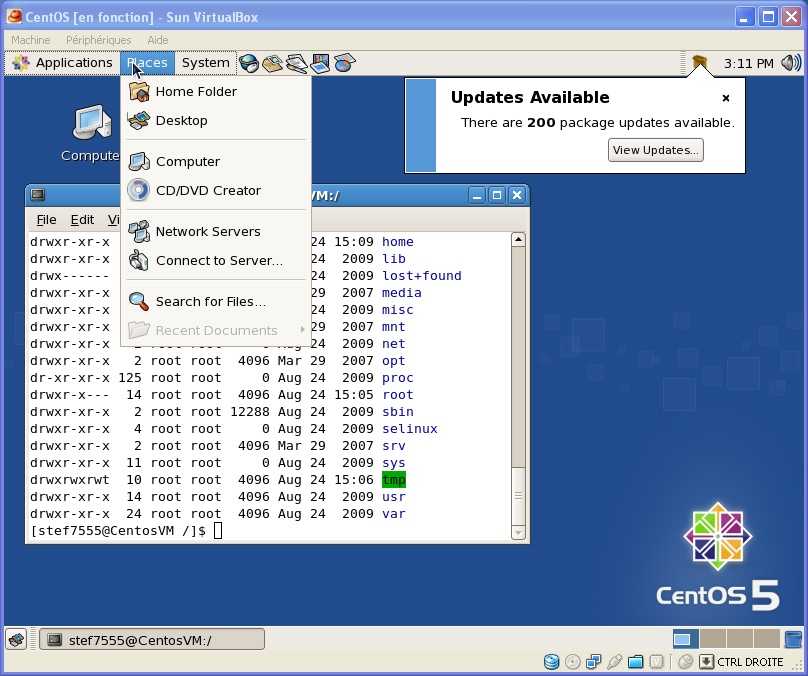808x676 pixels.
Task: Open the volume control speaker icon
Action: 791,63
